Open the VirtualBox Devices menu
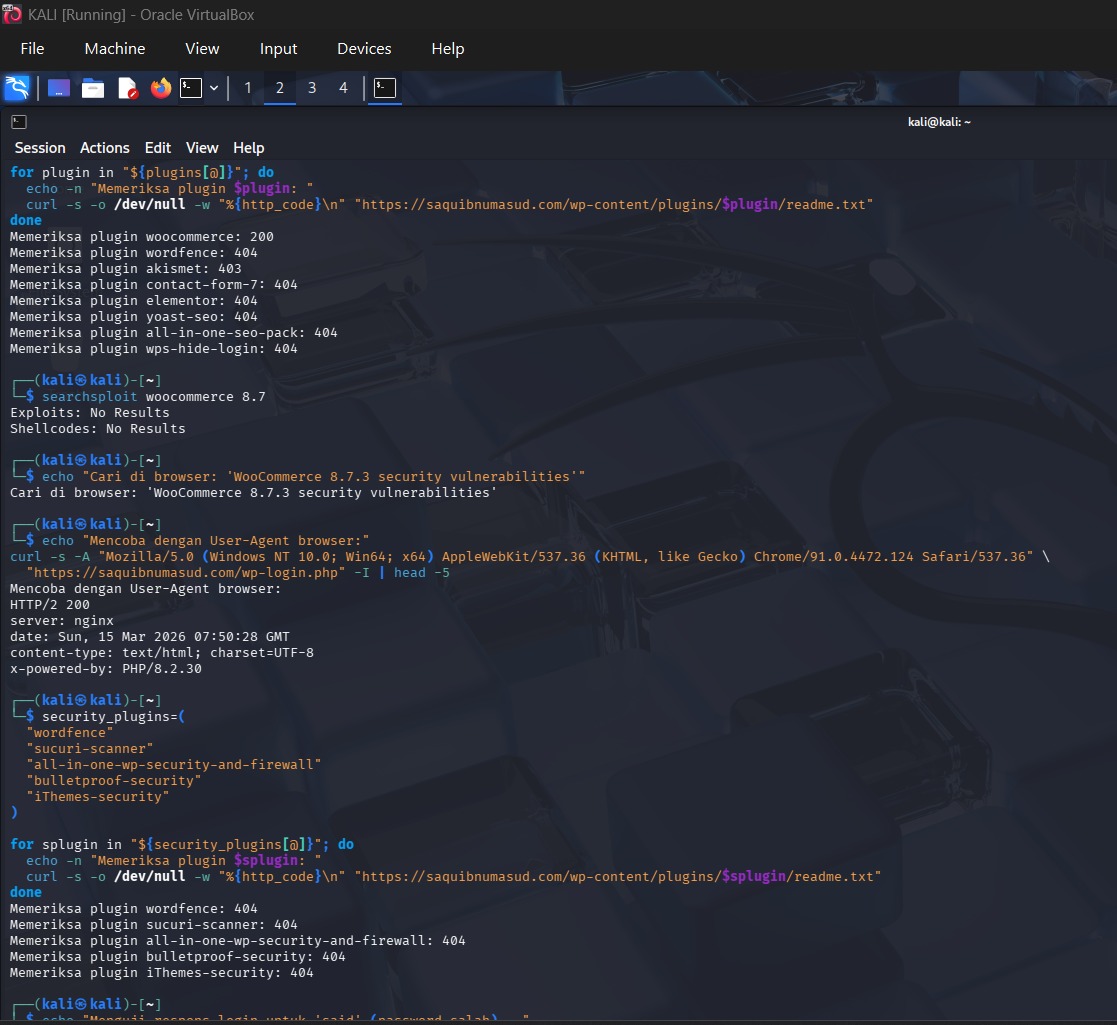1117x1025 pixels. click(364, 48)
